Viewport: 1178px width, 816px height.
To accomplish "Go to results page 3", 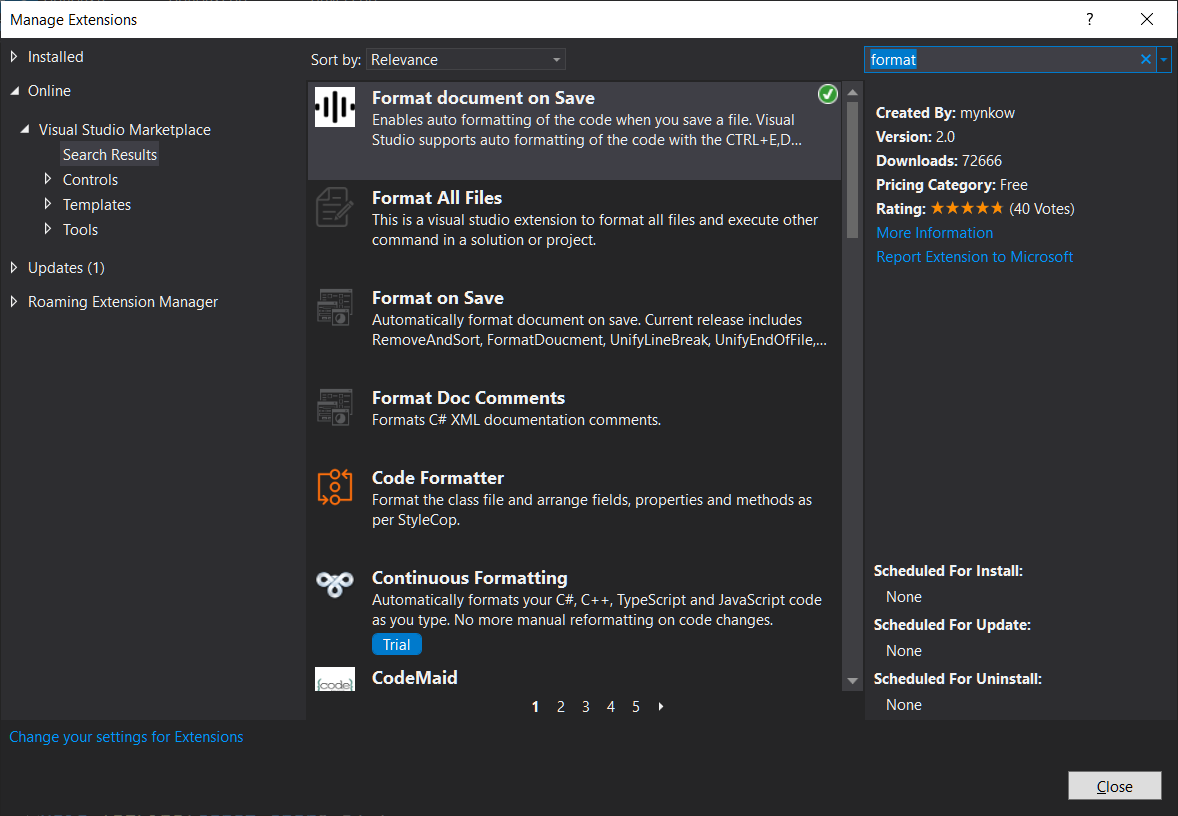I will pos(585,706).
